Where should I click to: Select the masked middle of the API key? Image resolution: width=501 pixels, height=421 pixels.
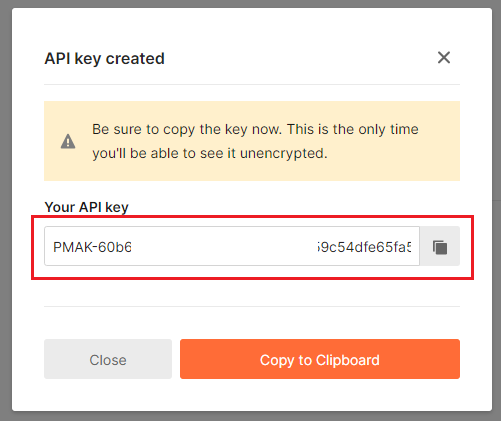(224, 247)
